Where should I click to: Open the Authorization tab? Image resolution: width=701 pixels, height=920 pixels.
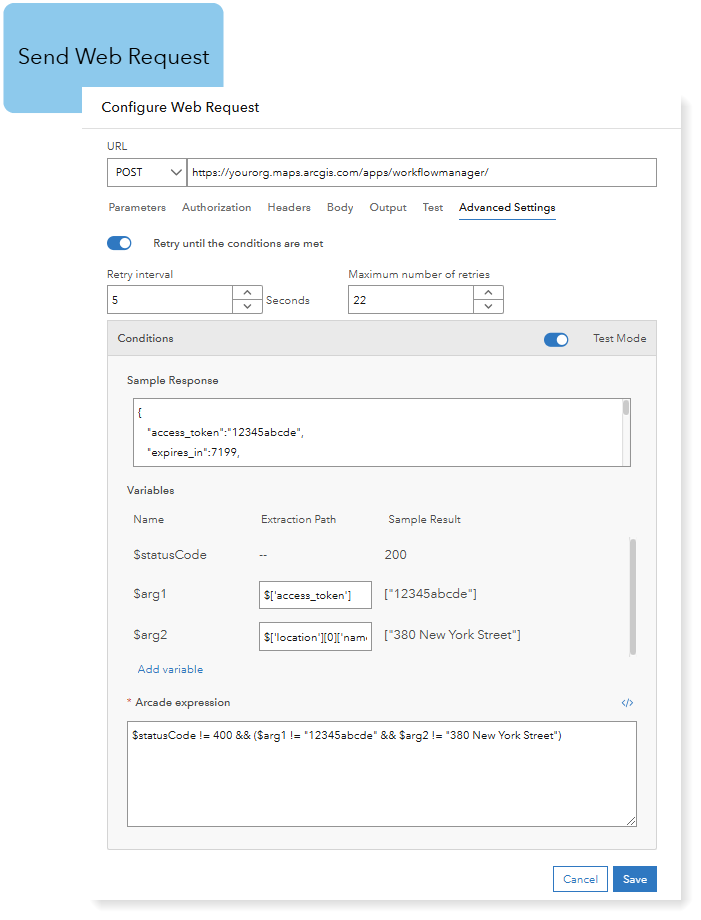coord(216,208)
